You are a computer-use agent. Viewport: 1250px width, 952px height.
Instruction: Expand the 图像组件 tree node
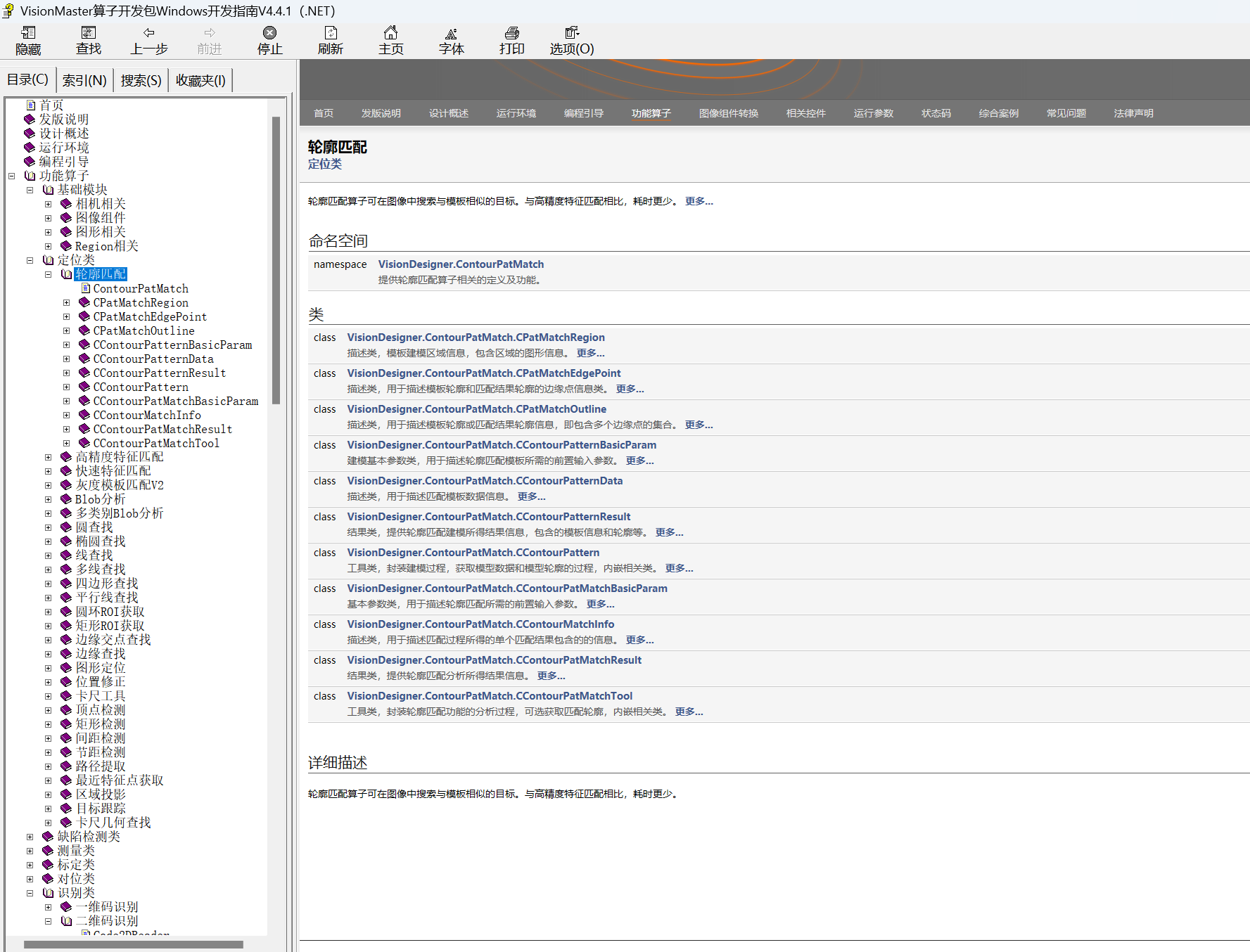(48, 218)
